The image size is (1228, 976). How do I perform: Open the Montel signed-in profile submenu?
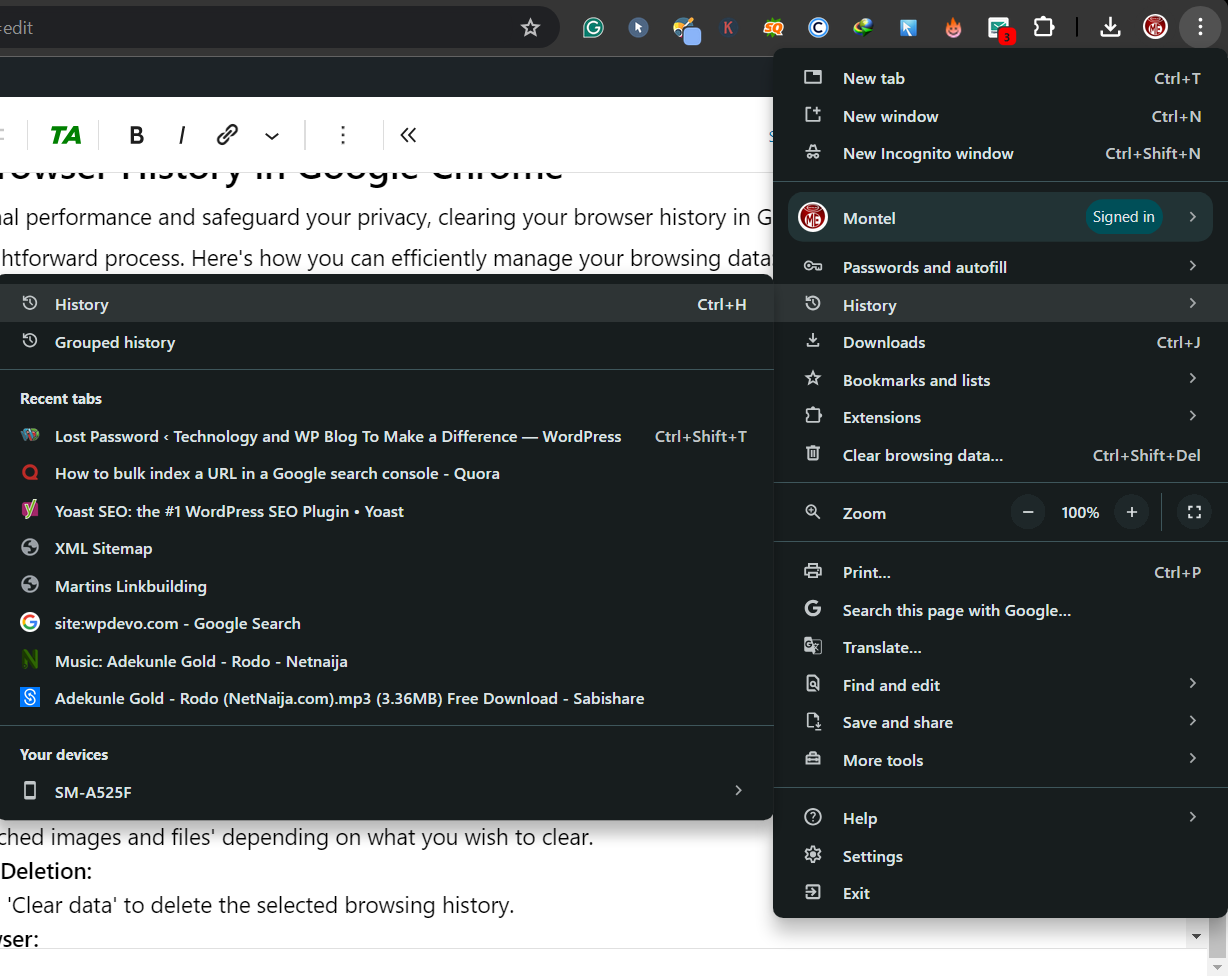[1000, 217]
